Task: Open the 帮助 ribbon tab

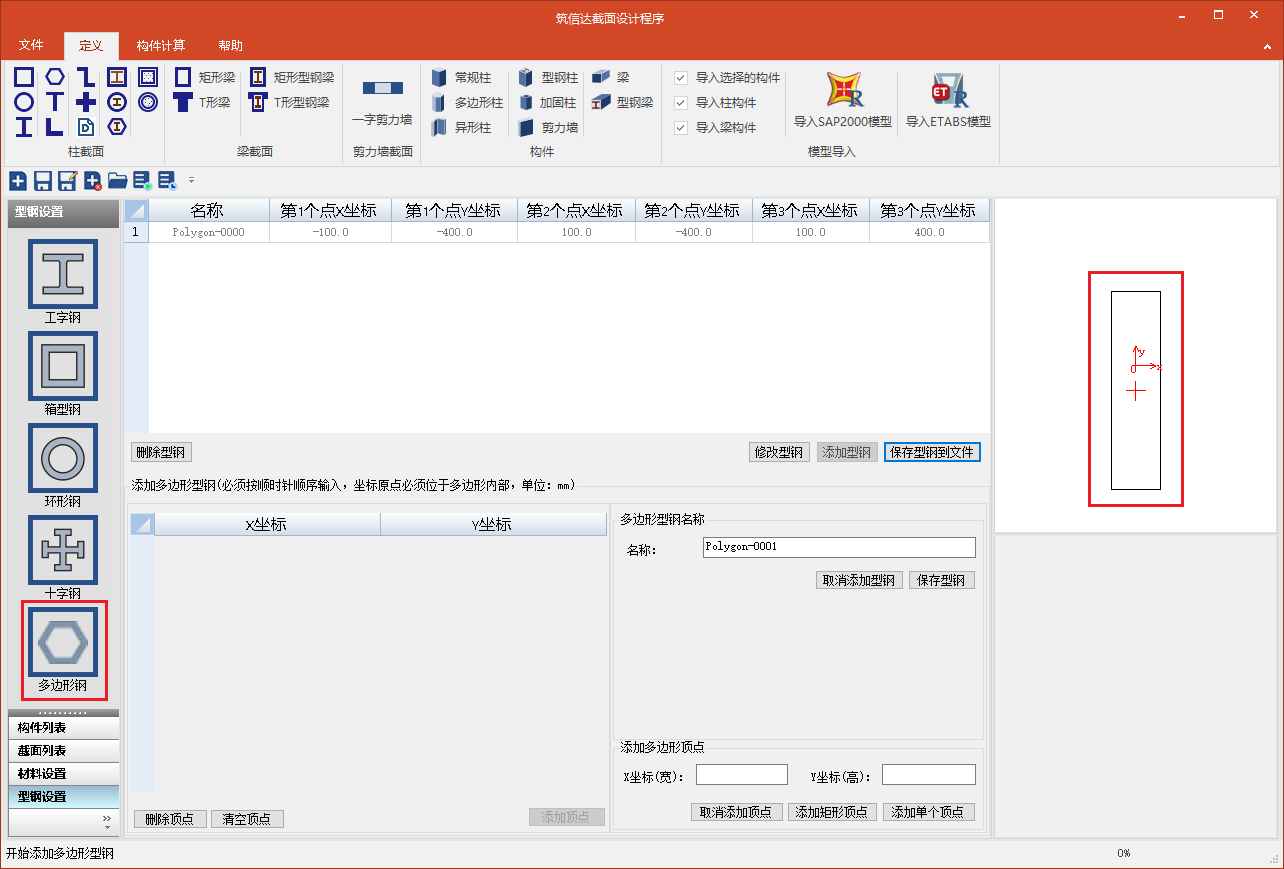Action: coord(230,46)
